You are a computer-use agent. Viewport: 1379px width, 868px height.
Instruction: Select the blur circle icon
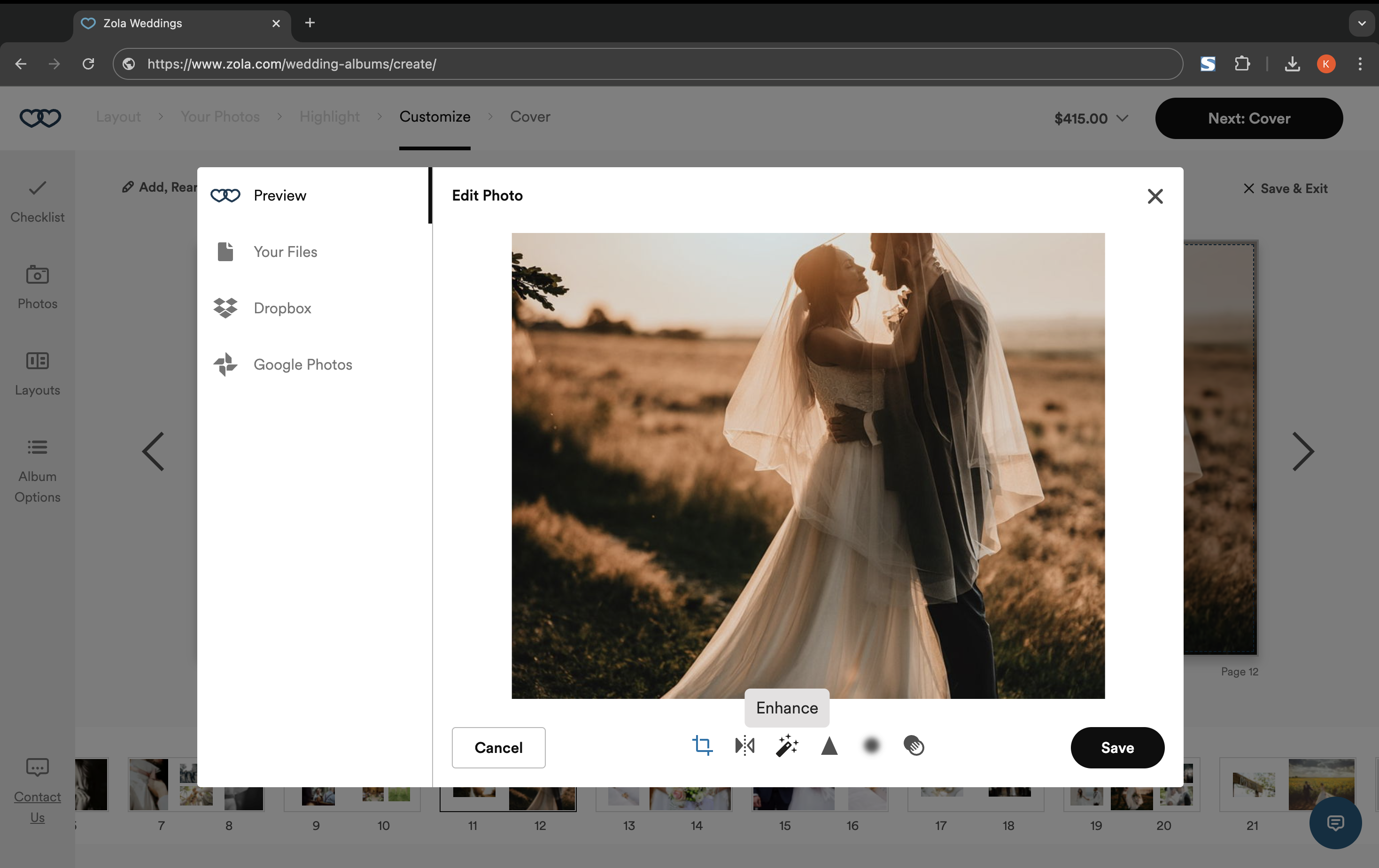871,745
